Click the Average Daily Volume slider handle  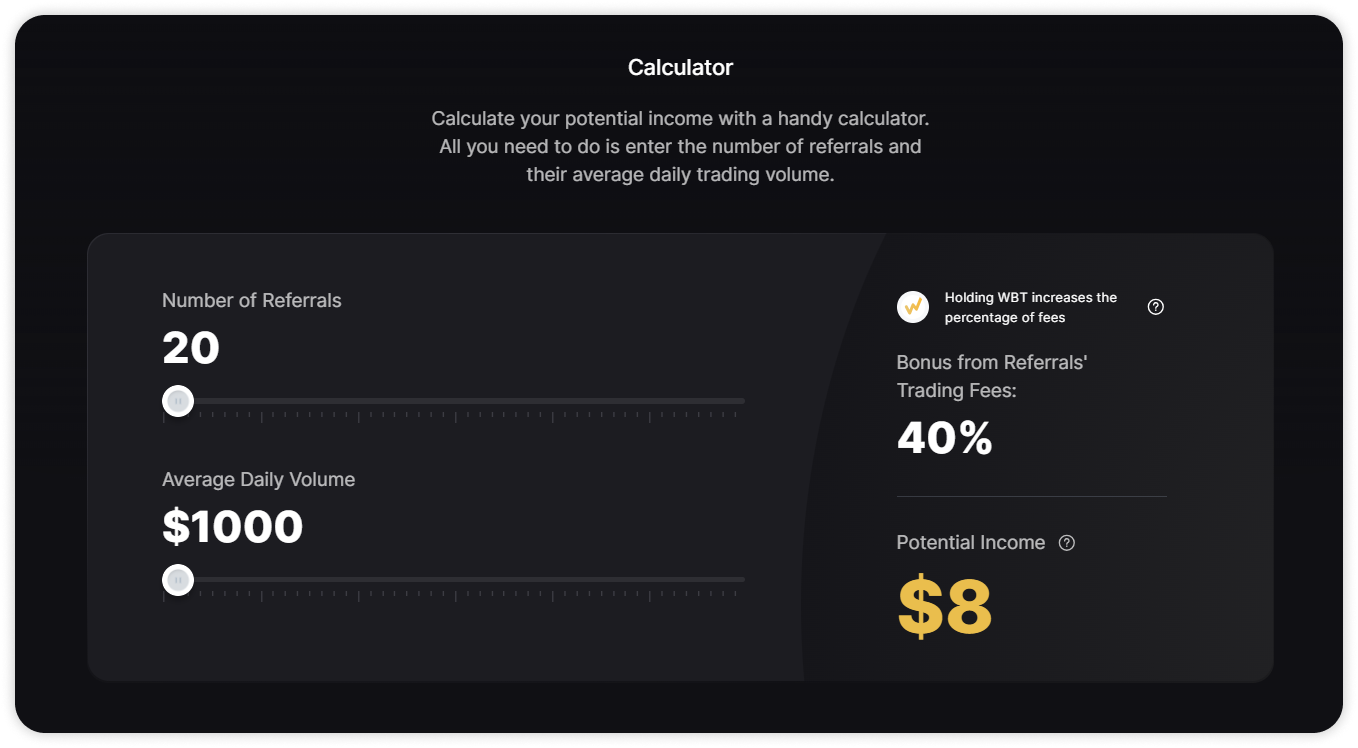pos(178,580)
